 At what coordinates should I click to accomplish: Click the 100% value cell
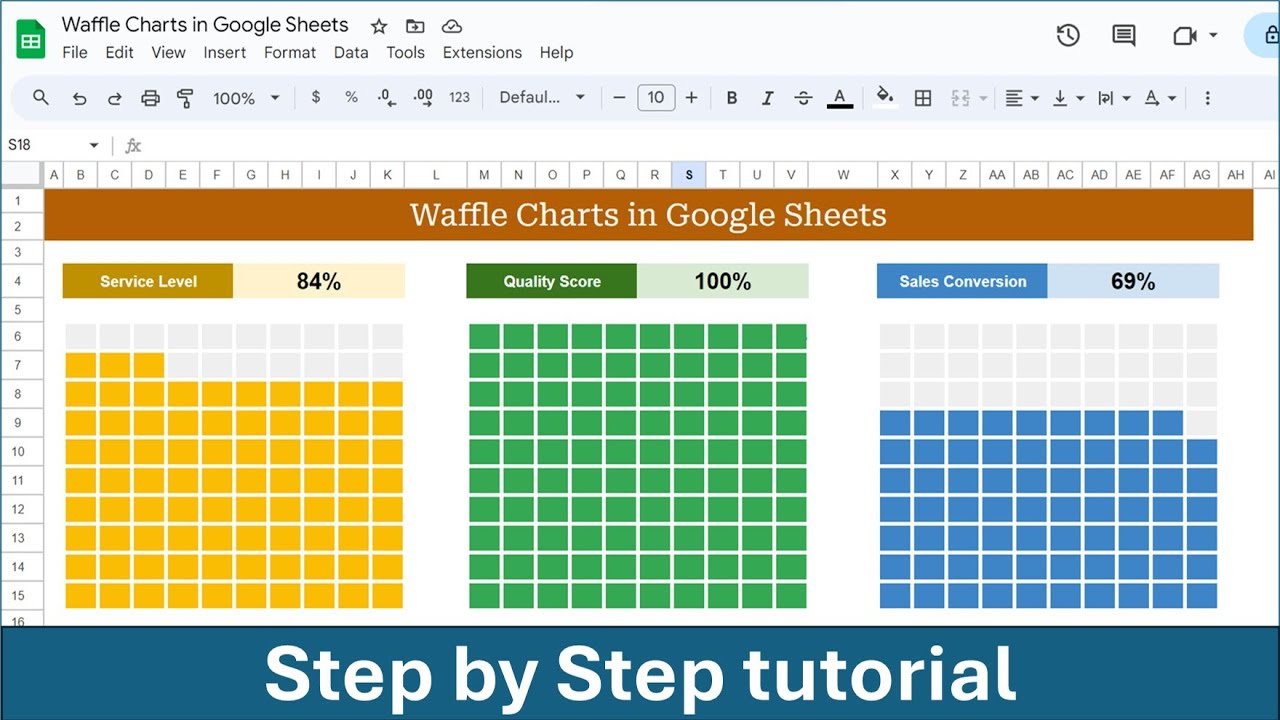point(723,281)
